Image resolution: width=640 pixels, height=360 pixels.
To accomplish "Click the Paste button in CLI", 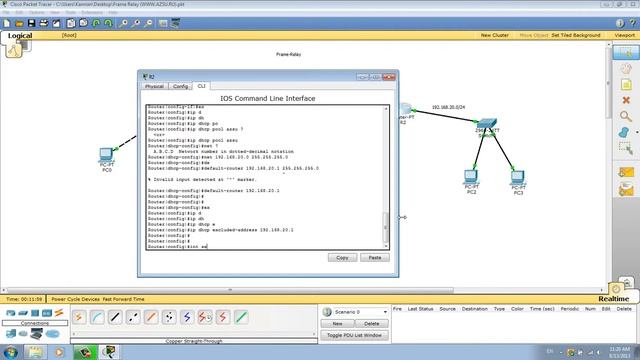I will [x=375, y=258].
